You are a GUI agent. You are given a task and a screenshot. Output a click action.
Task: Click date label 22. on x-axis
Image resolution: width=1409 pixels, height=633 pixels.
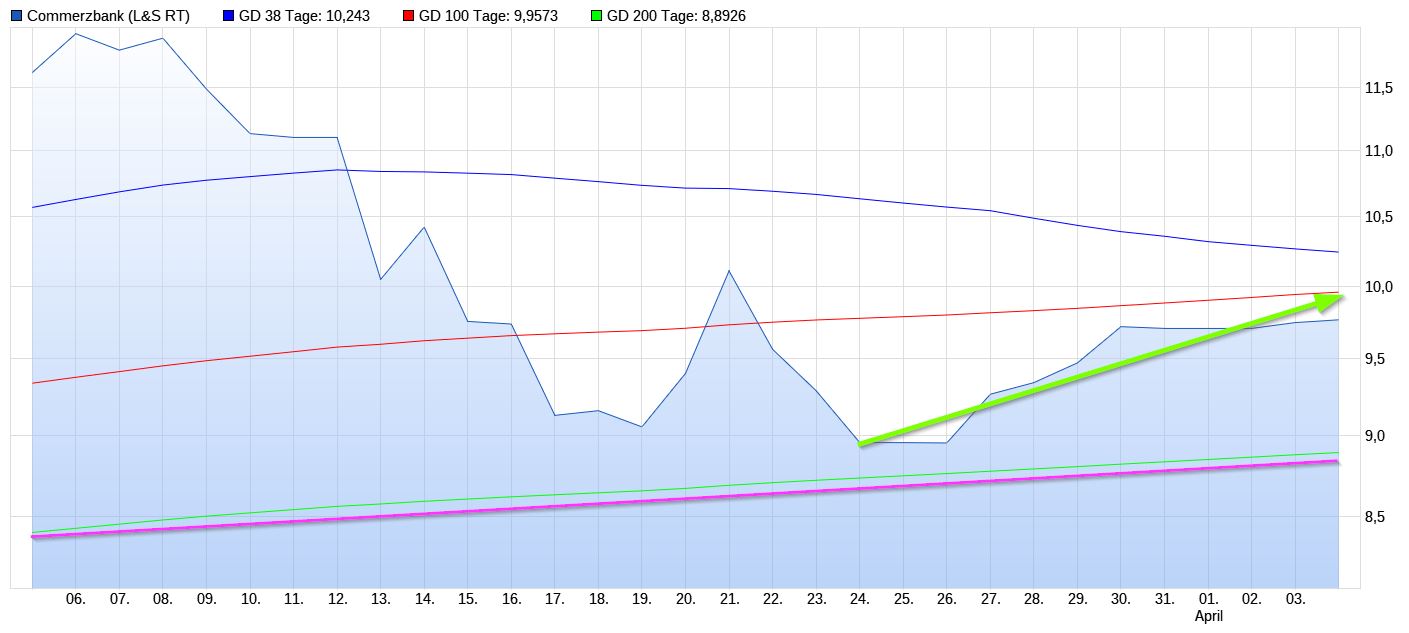[x=773, y=600]
